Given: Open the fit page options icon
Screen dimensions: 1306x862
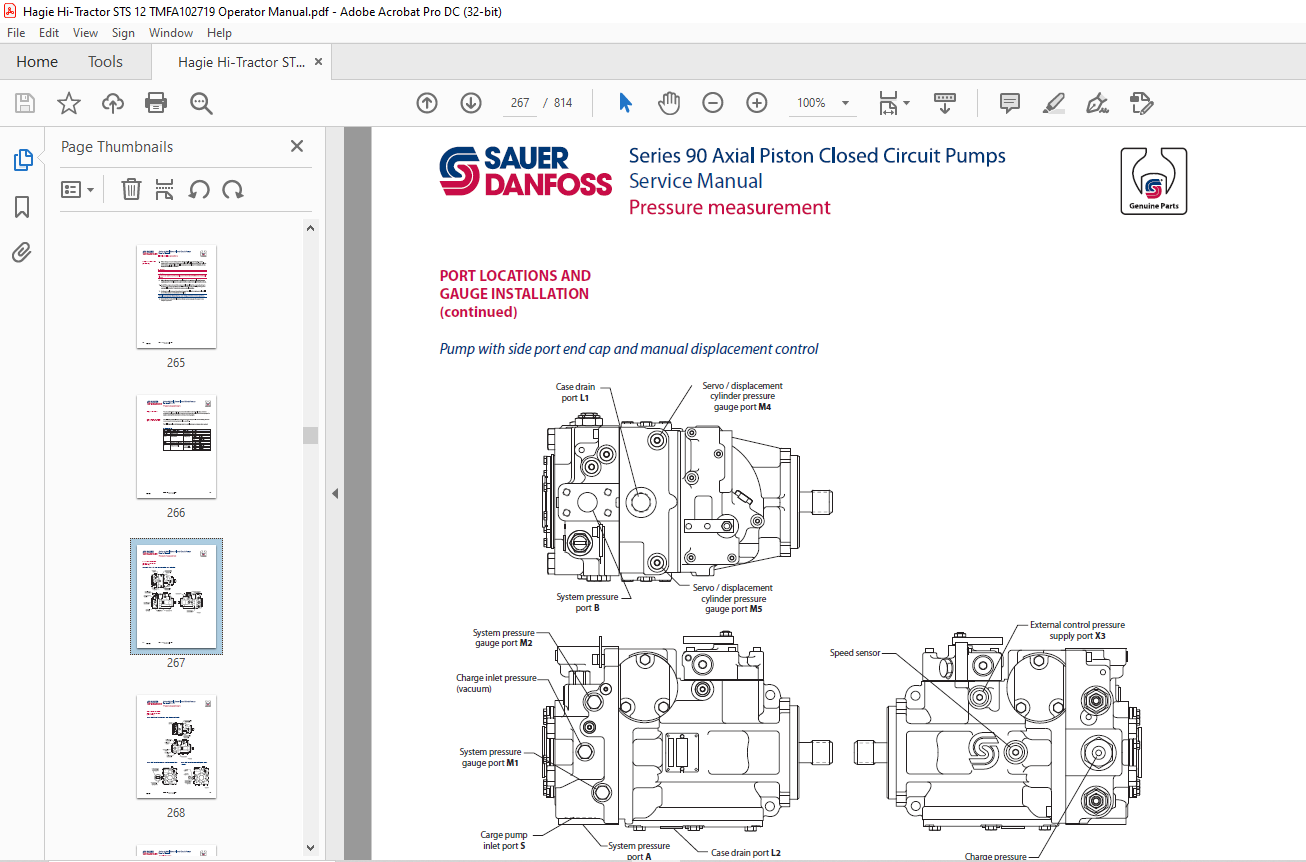Looking at the screenshot, I should (893, 103).
